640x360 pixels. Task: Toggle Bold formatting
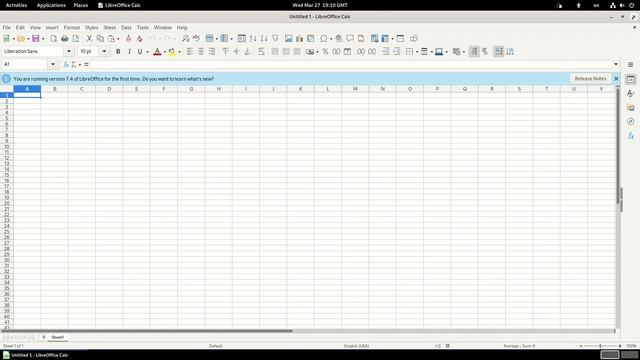tap(118, 51)
